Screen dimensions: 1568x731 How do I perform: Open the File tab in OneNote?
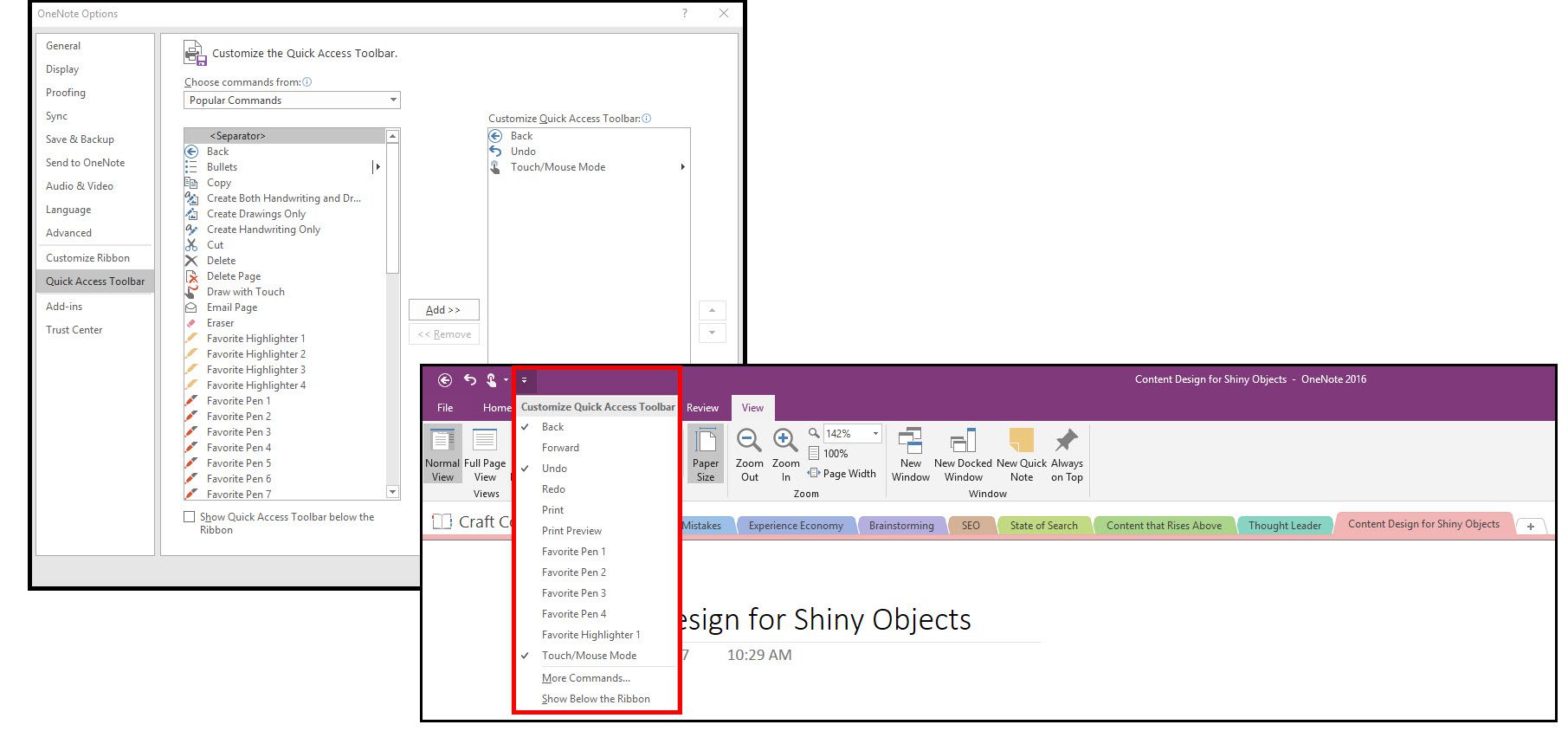click(445, 408)
